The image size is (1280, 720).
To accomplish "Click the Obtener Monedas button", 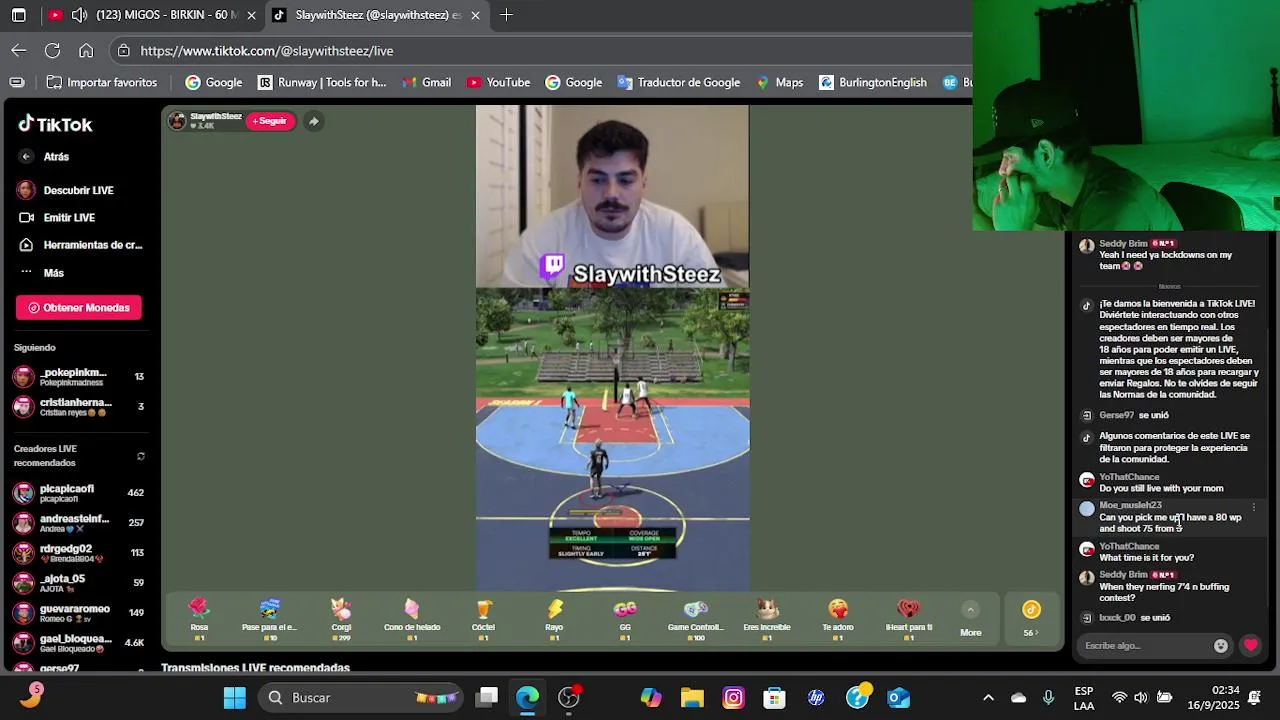I will (x=79, y=308).
